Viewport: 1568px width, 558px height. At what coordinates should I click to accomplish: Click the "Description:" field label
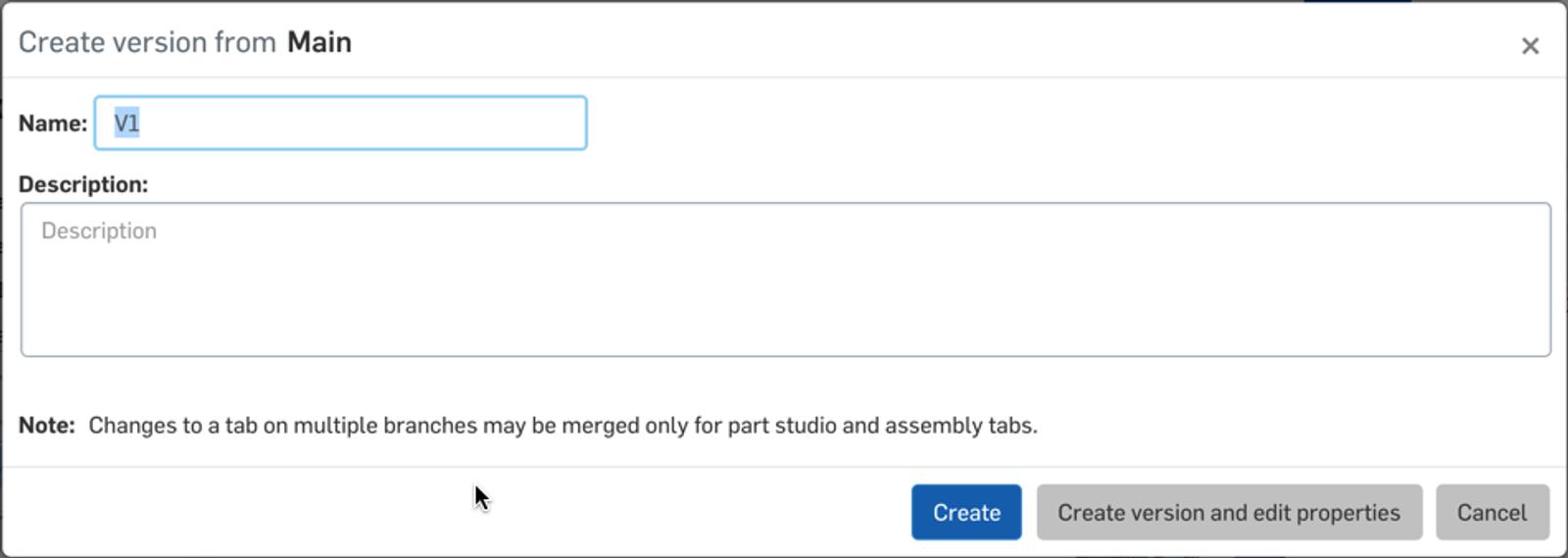83,184
